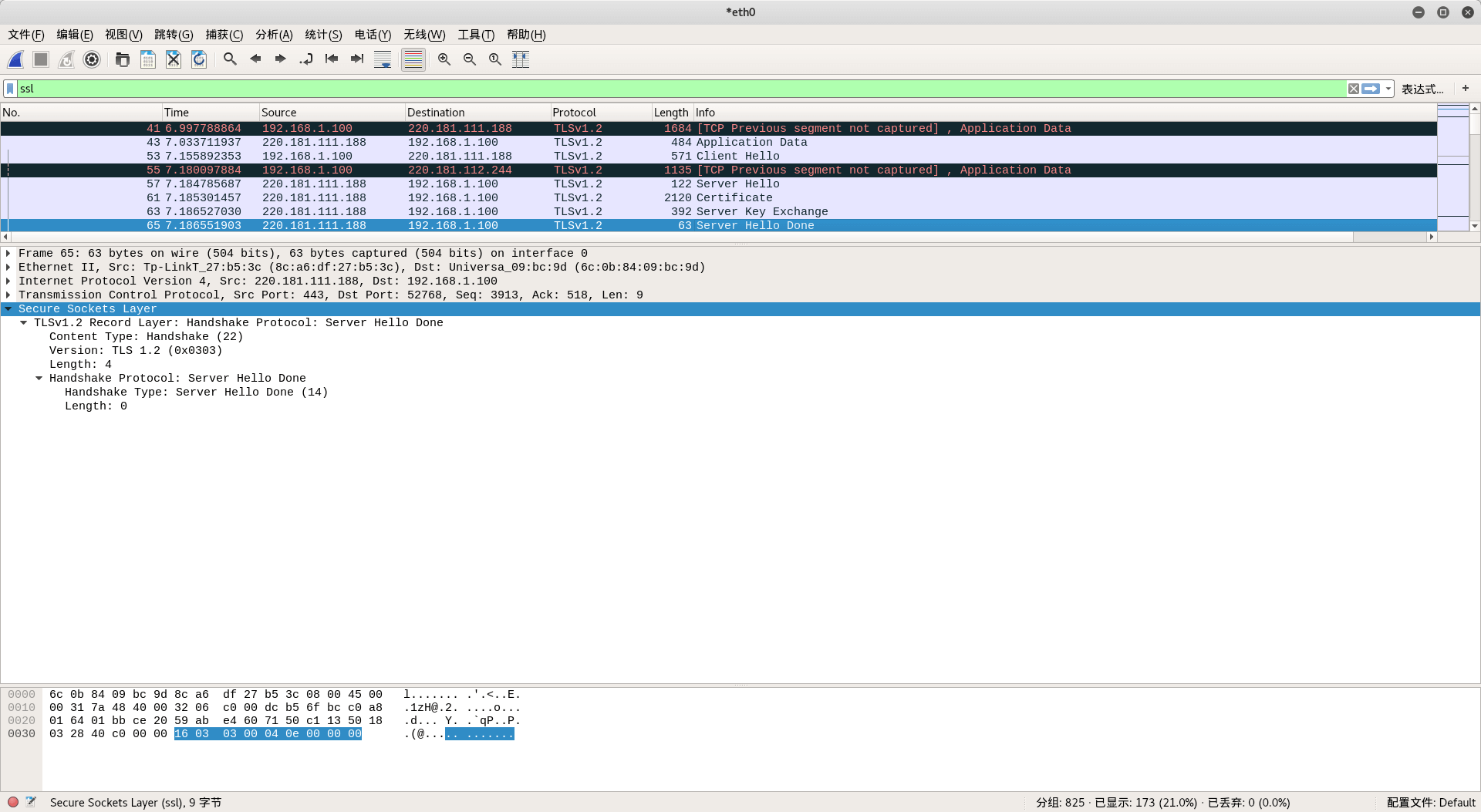
Task: Toggle auto-scroll during live capture
Action: (x=383, y=59)
